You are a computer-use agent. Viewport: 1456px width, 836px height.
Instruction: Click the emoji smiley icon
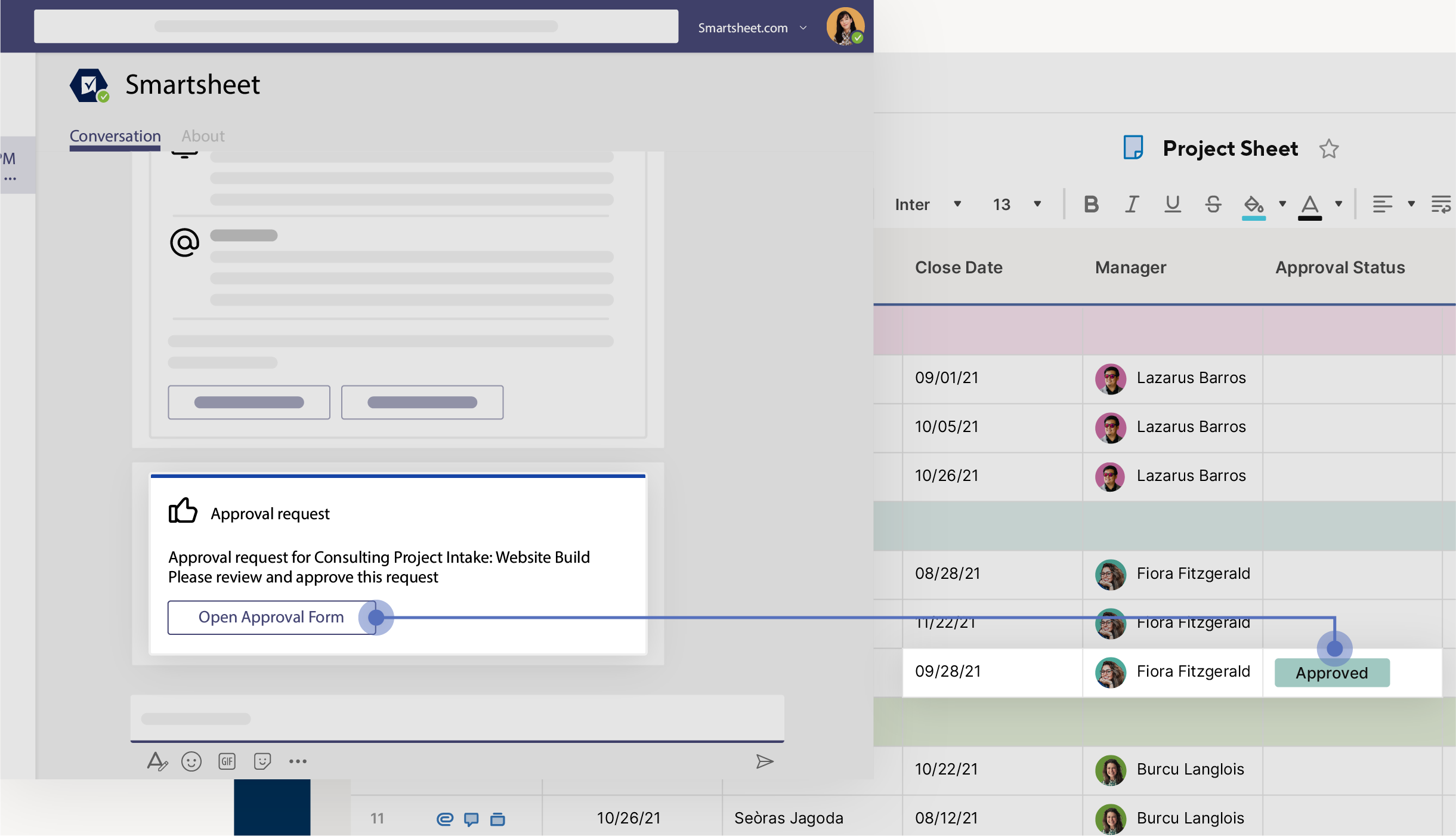(x=191, y=761)
